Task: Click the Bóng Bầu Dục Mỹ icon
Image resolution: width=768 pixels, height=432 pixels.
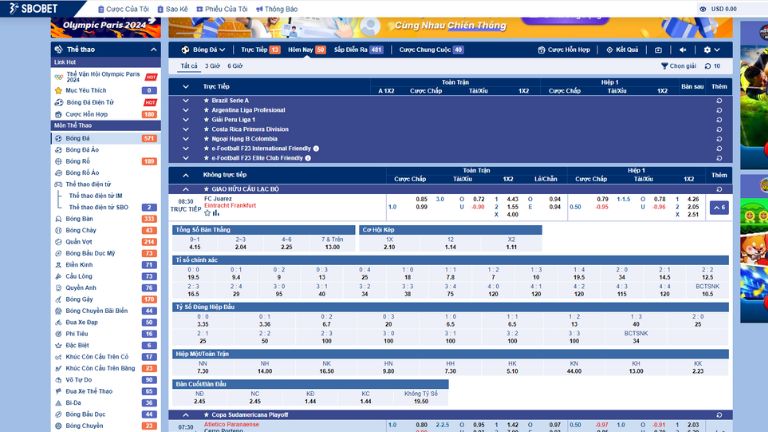Action: 58,253
